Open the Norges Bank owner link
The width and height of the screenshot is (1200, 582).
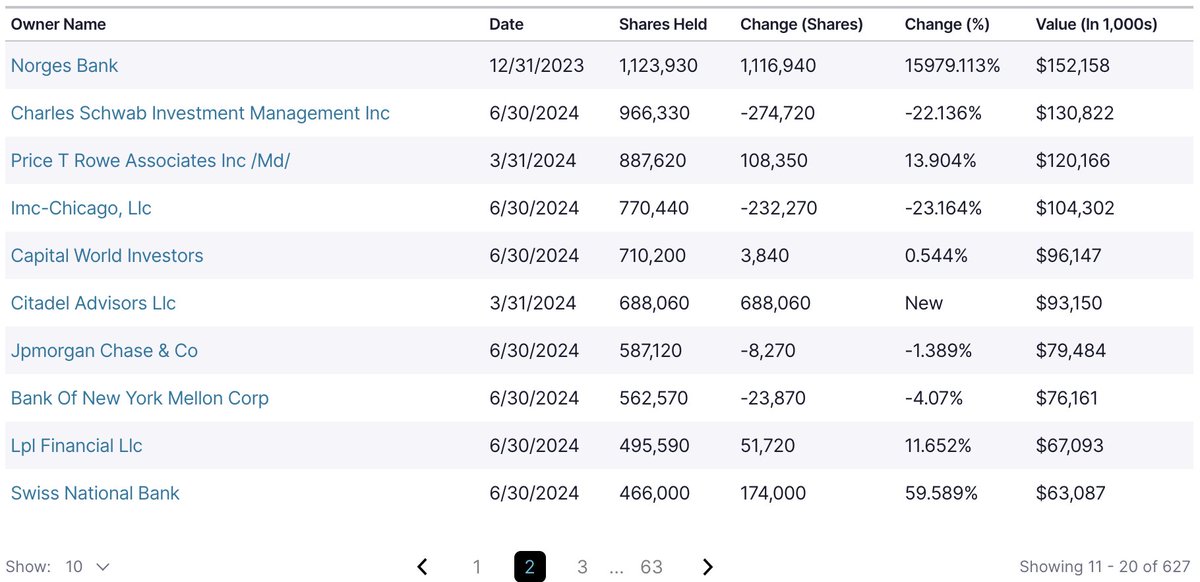click(64, 66)
